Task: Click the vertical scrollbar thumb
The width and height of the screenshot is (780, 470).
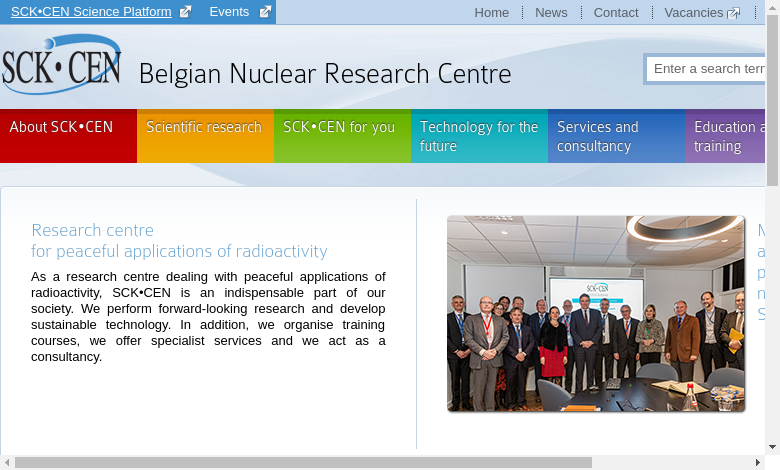Action: coord(773,100)
